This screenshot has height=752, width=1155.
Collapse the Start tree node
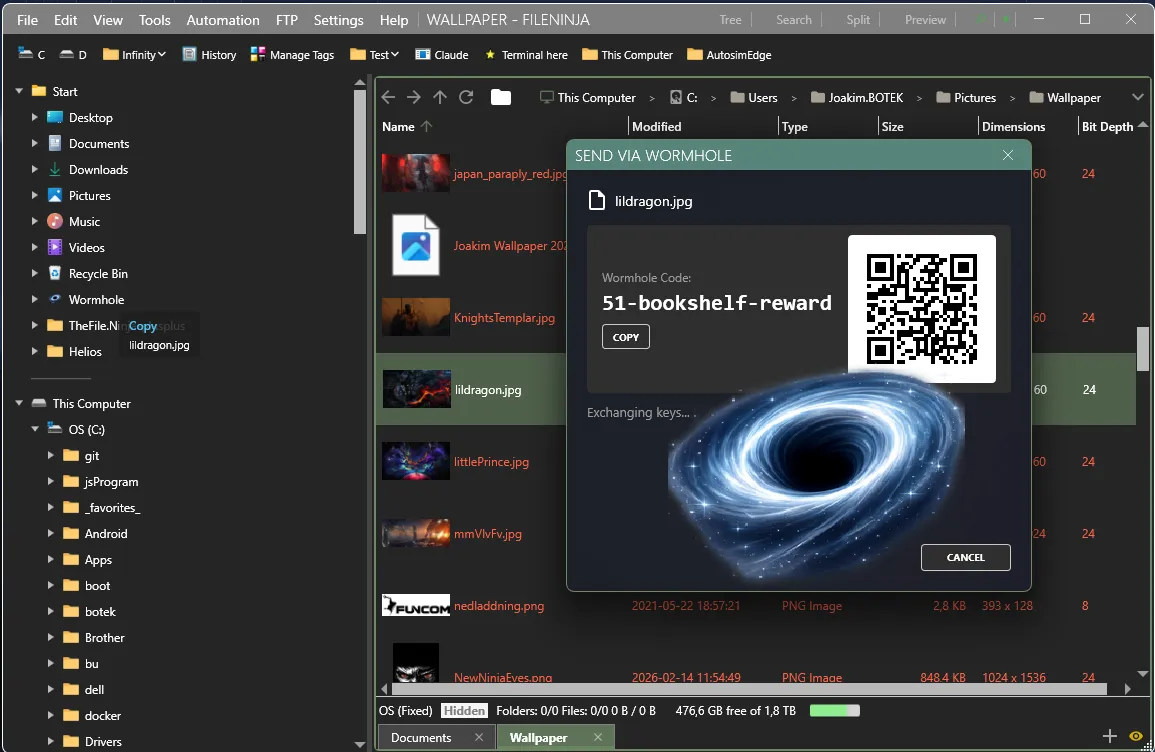tap(19, 91)
